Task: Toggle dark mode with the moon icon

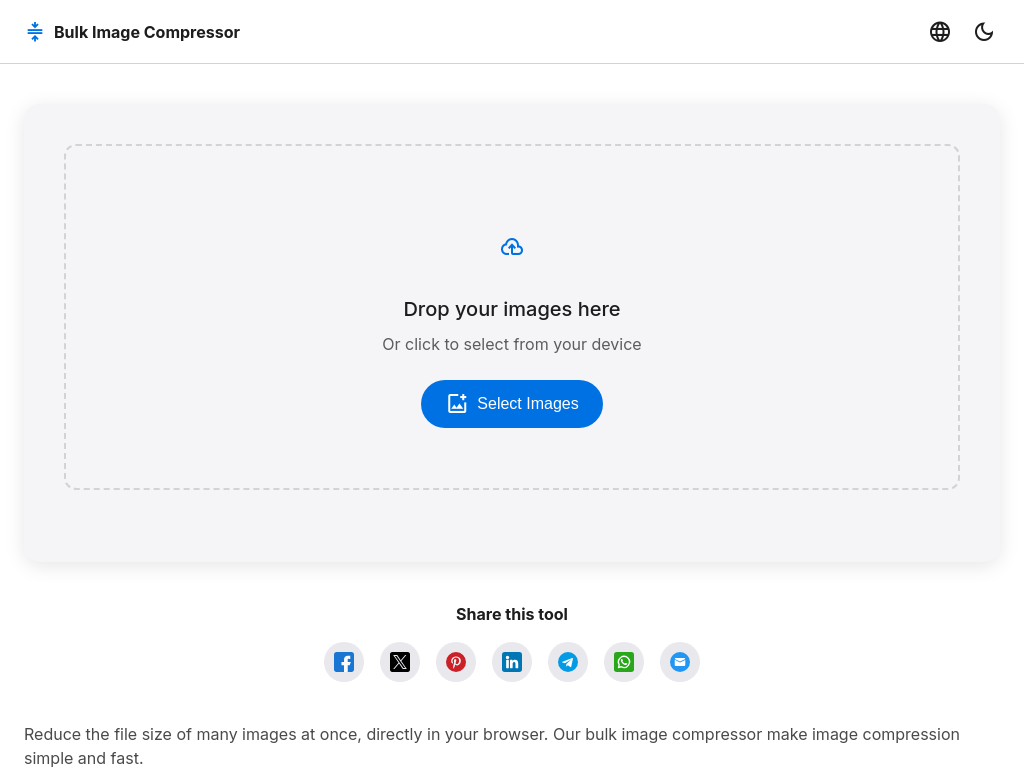Action: click(984, 31)
